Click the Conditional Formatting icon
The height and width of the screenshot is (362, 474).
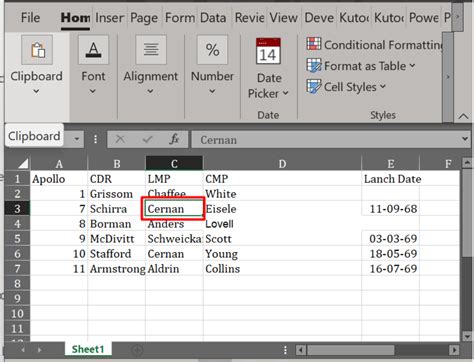314,44
